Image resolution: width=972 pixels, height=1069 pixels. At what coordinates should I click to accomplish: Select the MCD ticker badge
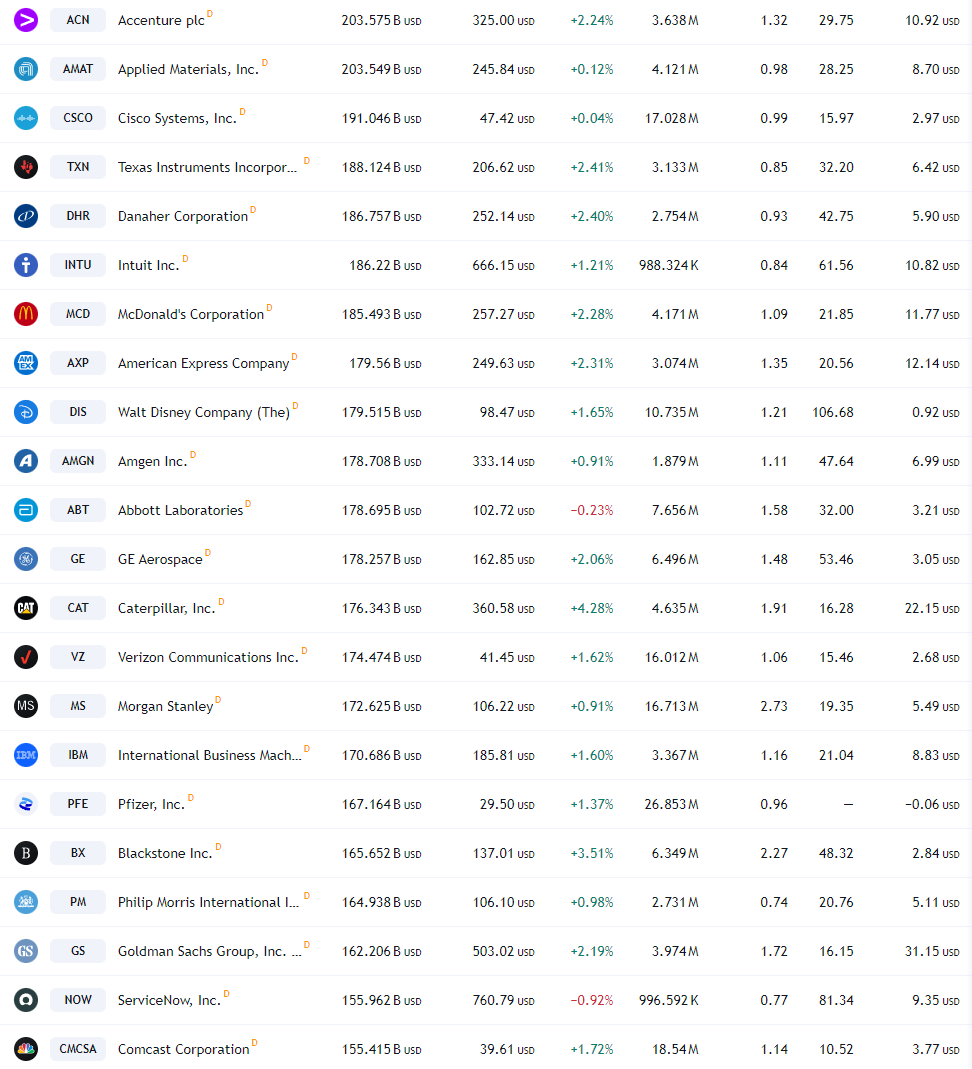78,314
